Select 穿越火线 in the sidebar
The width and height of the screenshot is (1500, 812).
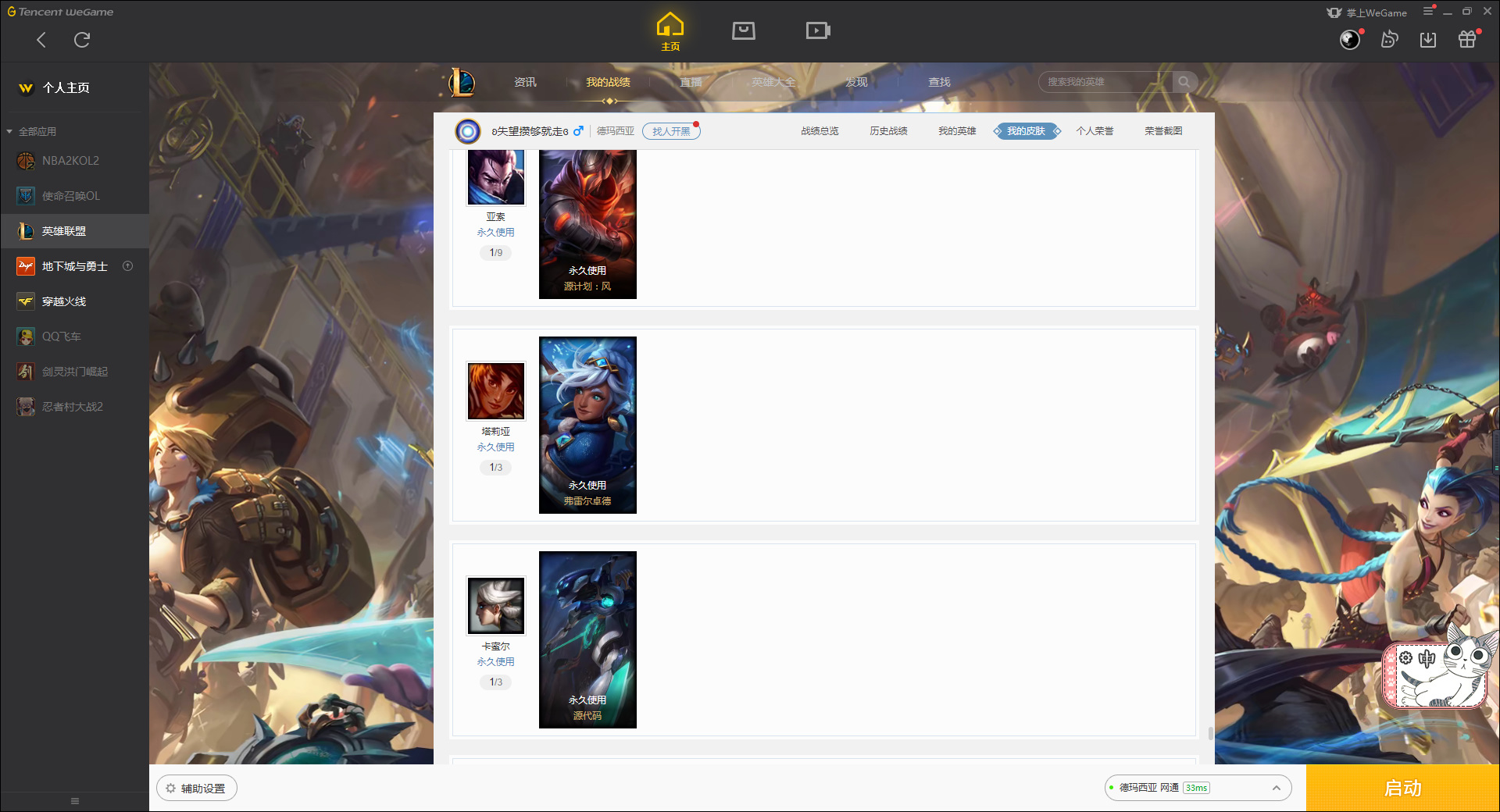(75, 301)
